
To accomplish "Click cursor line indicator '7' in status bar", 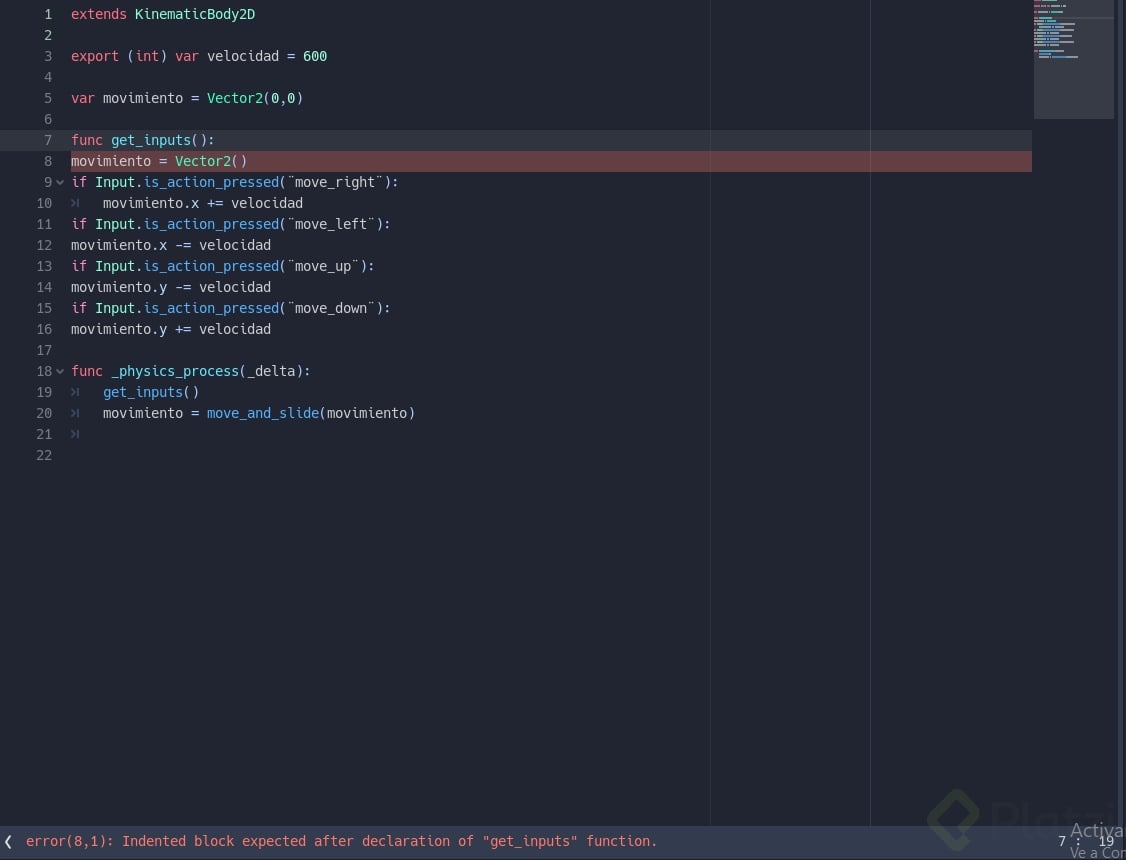I will (x=1062, y=841).
